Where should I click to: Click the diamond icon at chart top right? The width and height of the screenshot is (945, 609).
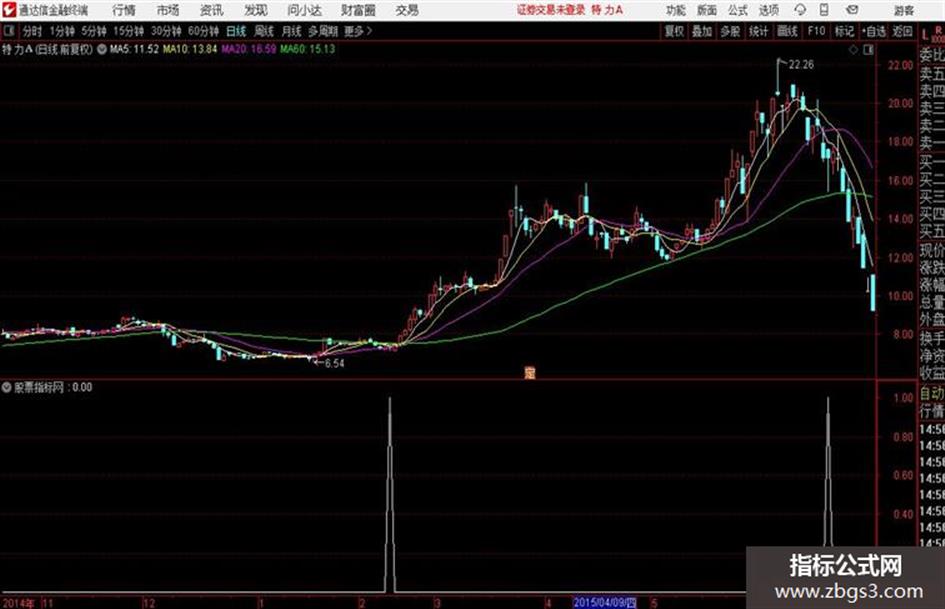853,50
